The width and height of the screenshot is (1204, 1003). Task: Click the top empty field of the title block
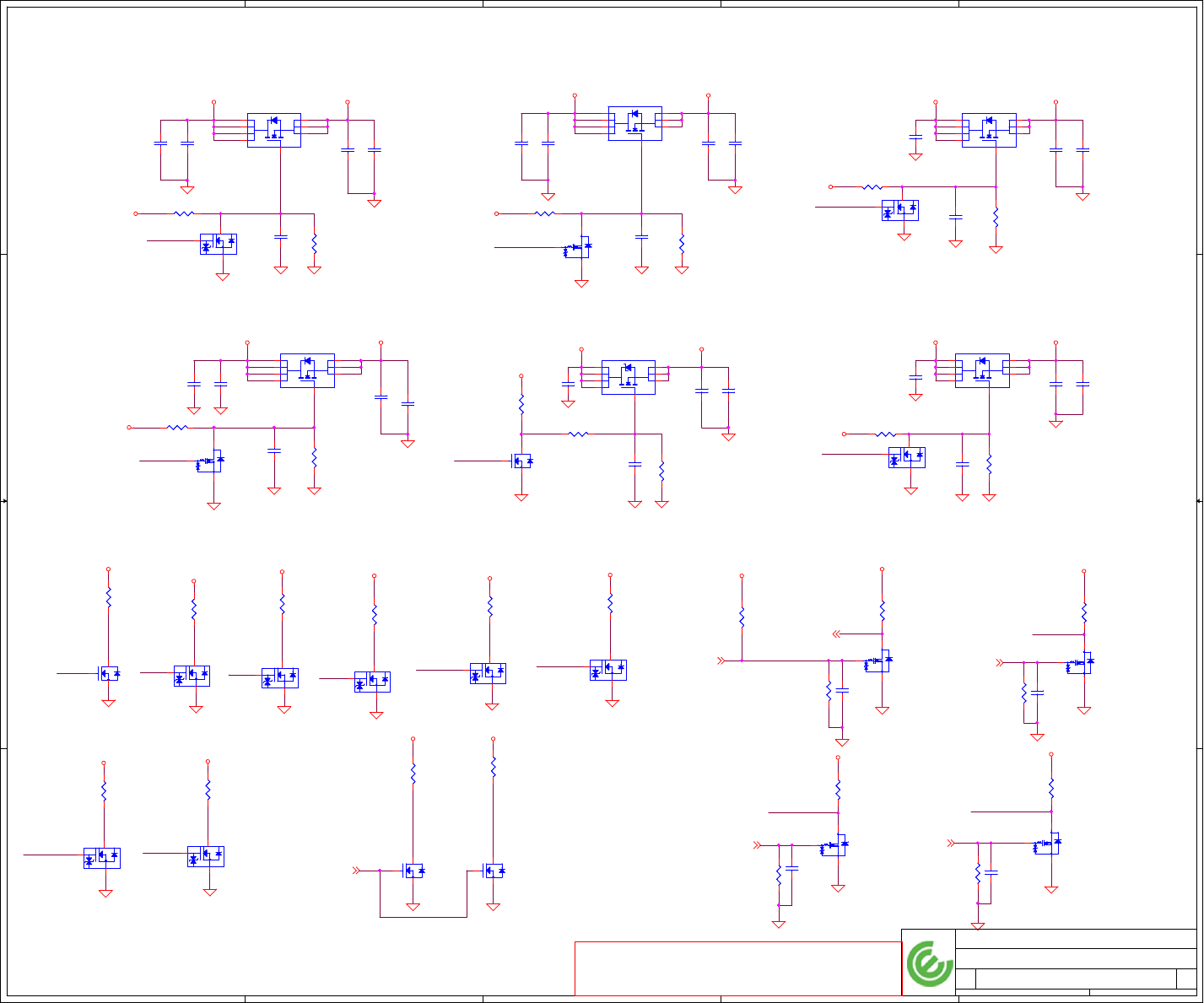(1076, 939)
